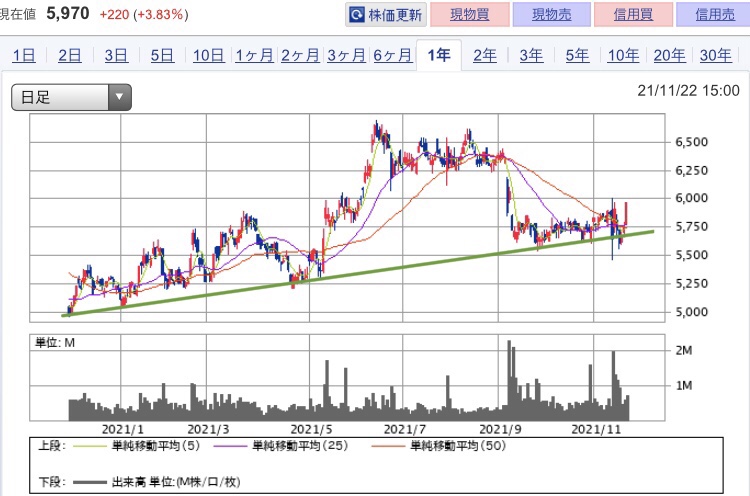Click the 上段: legend label
The image size is (750, 496).
(x=52, y=446)
